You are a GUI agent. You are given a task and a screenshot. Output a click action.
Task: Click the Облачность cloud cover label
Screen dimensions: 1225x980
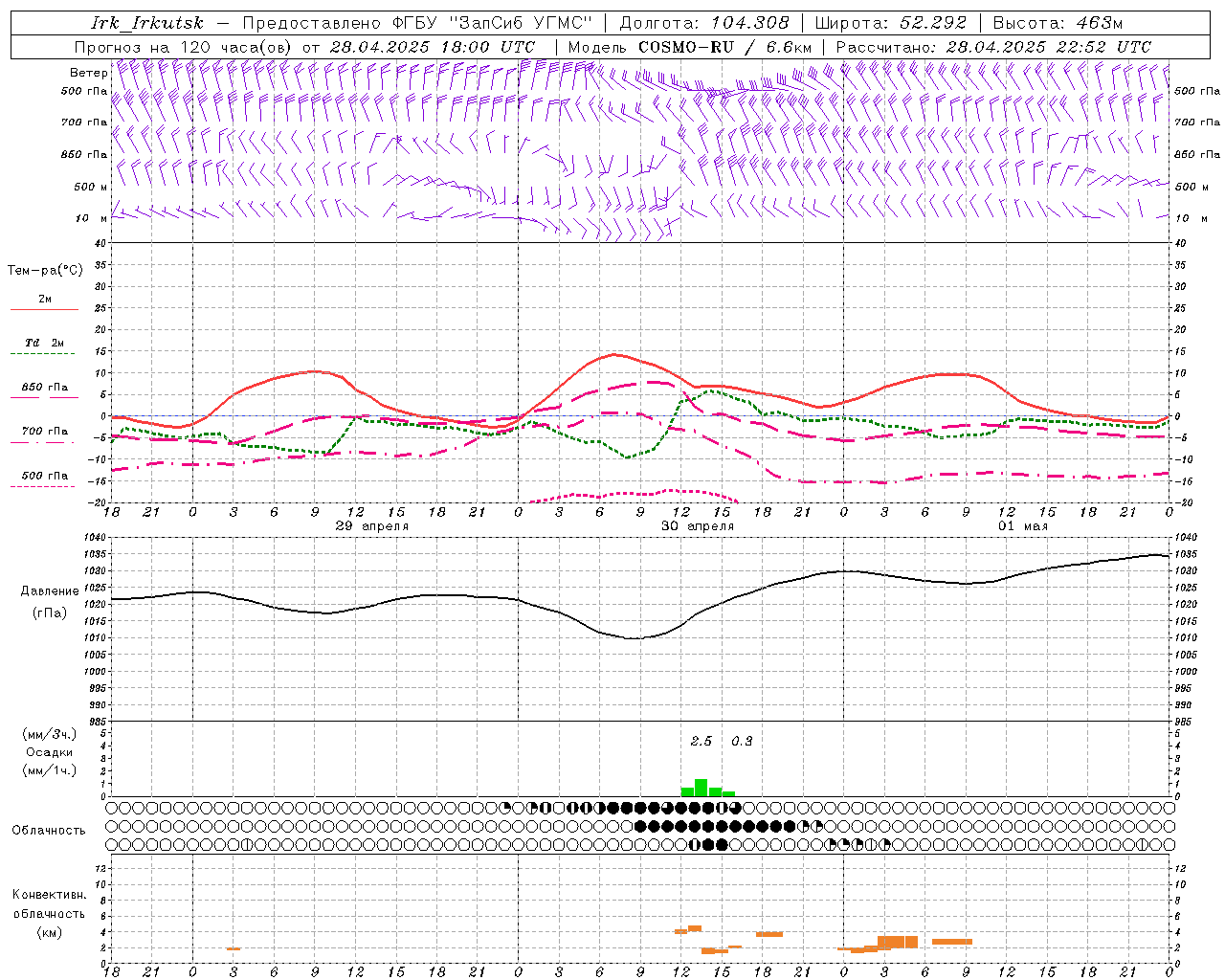(x=49, y=830)
